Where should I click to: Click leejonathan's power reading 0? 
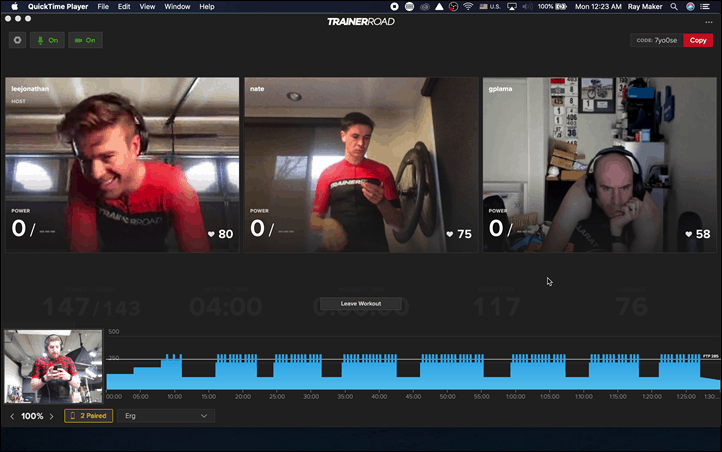[19, 228]
